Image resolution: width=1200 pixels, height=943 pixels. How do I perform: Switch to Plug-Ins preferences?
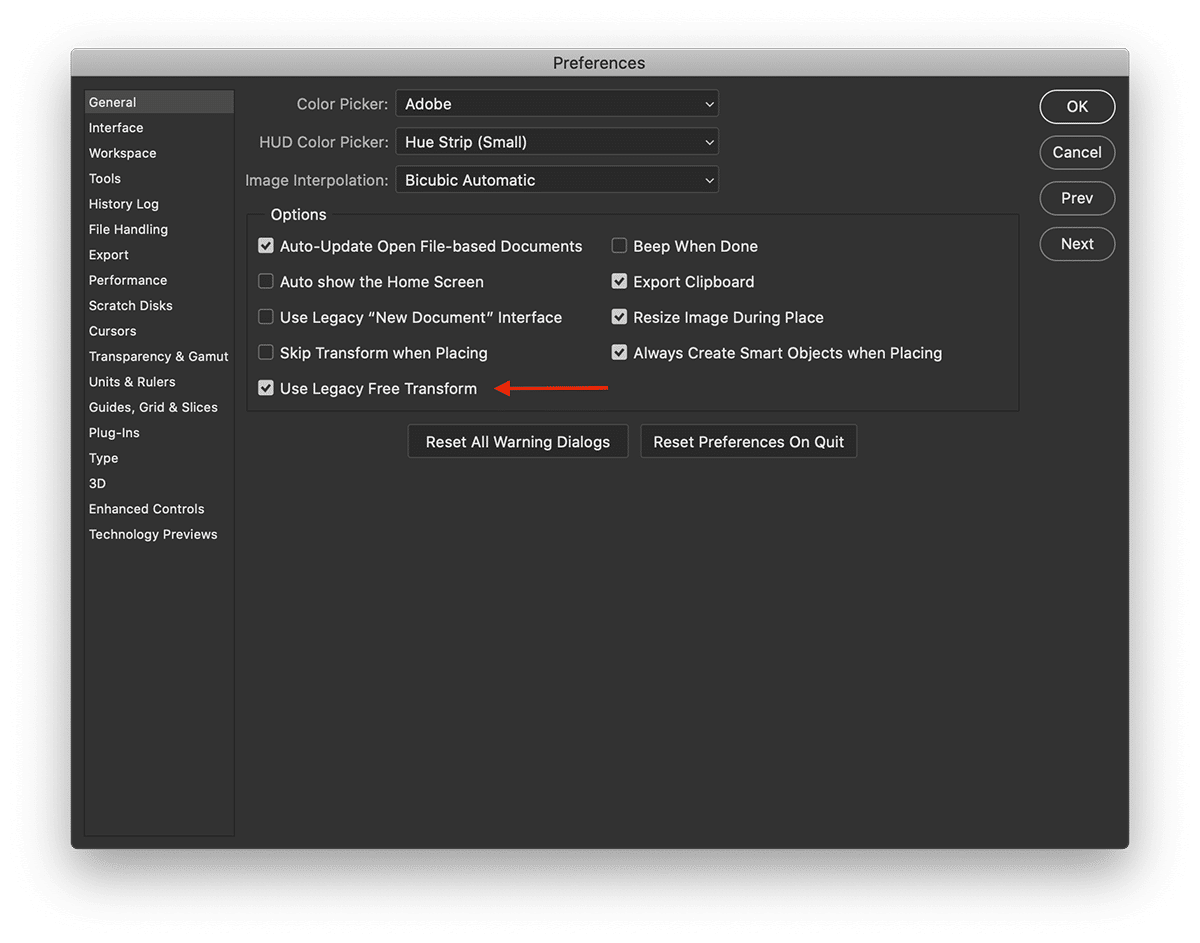click(x=160, y=433)
